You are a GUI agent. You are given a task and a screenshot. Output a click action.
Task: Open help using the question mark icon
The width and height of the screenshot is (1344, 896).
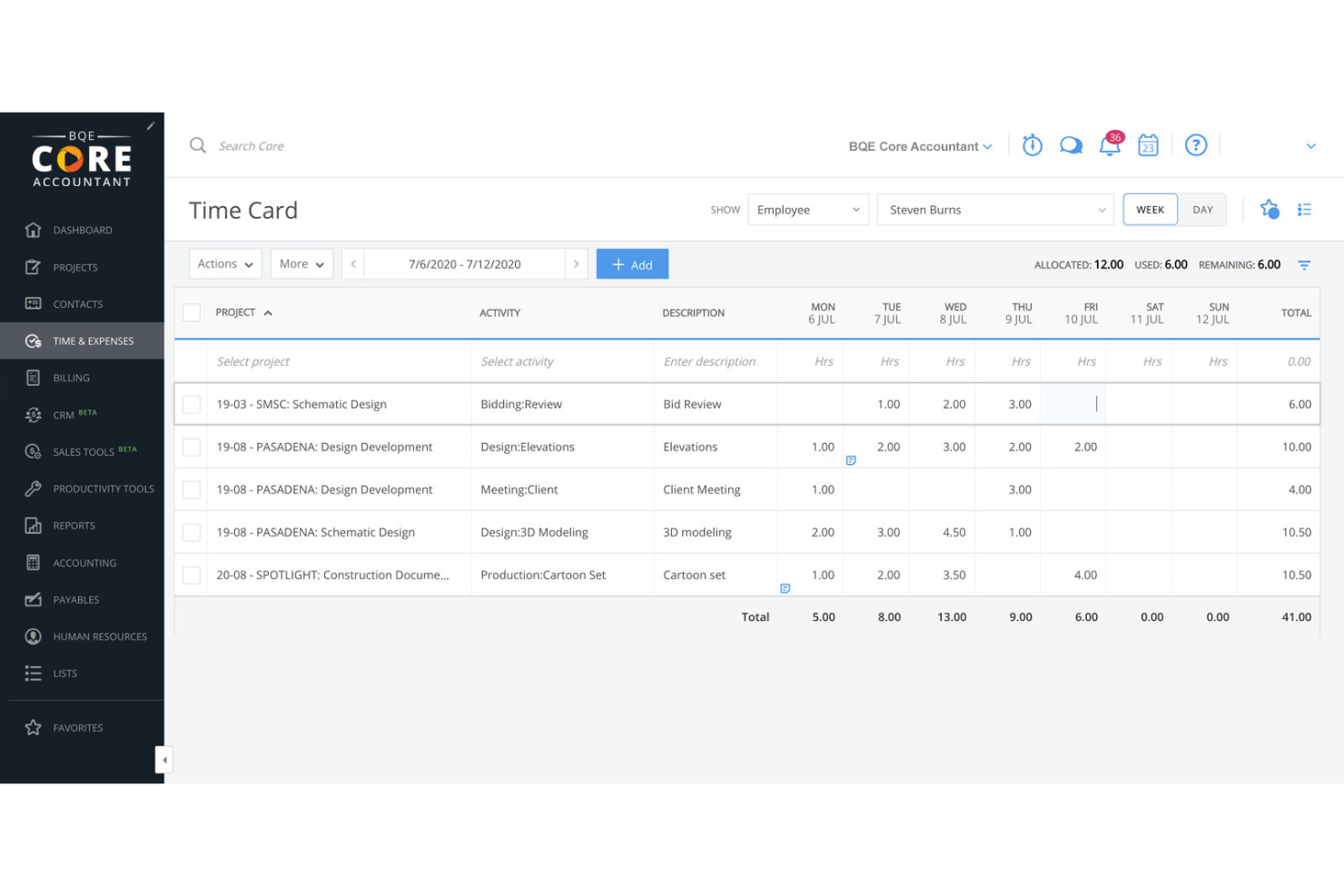pos(1196,144)
